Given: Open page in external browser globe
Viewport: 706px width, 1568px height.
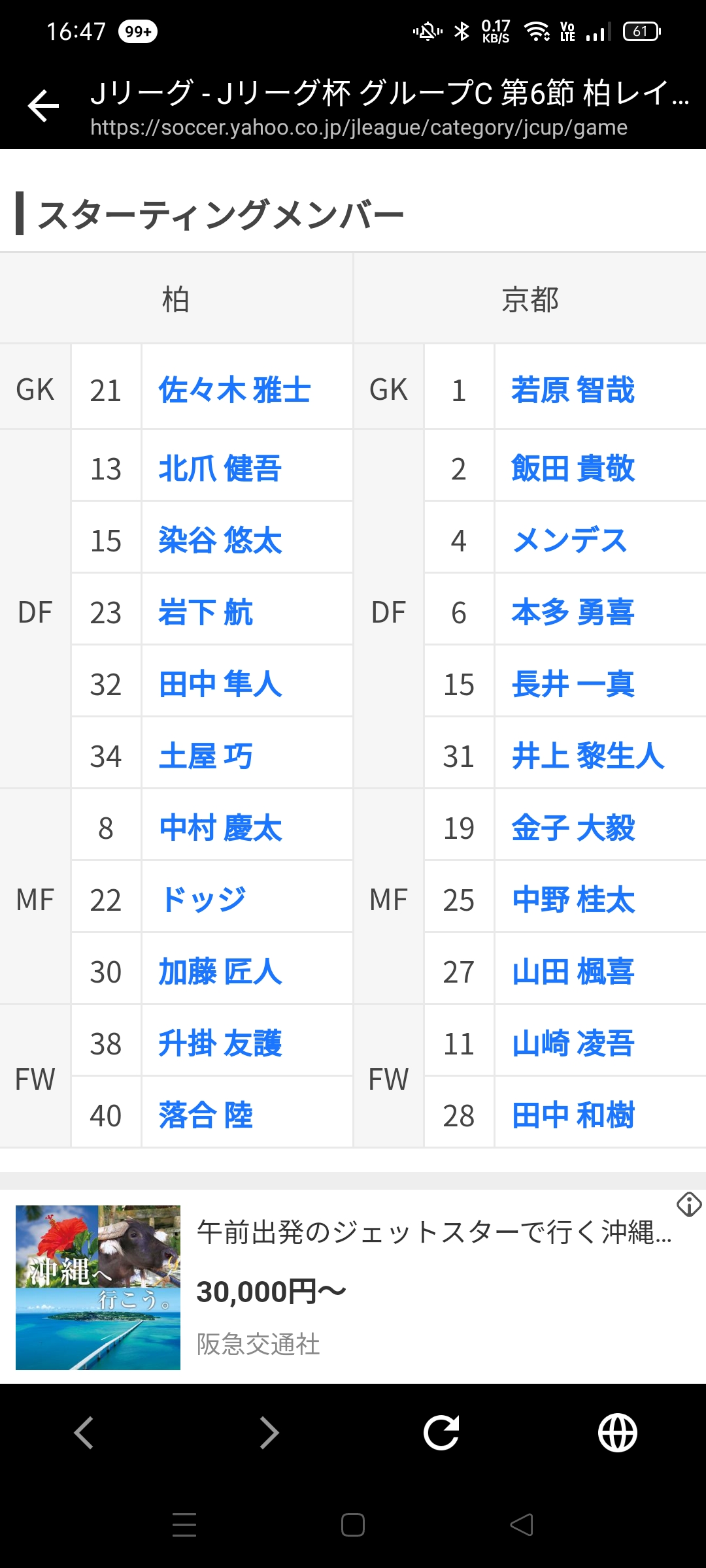Looking at the screenshot, I should coord(617,1433).
